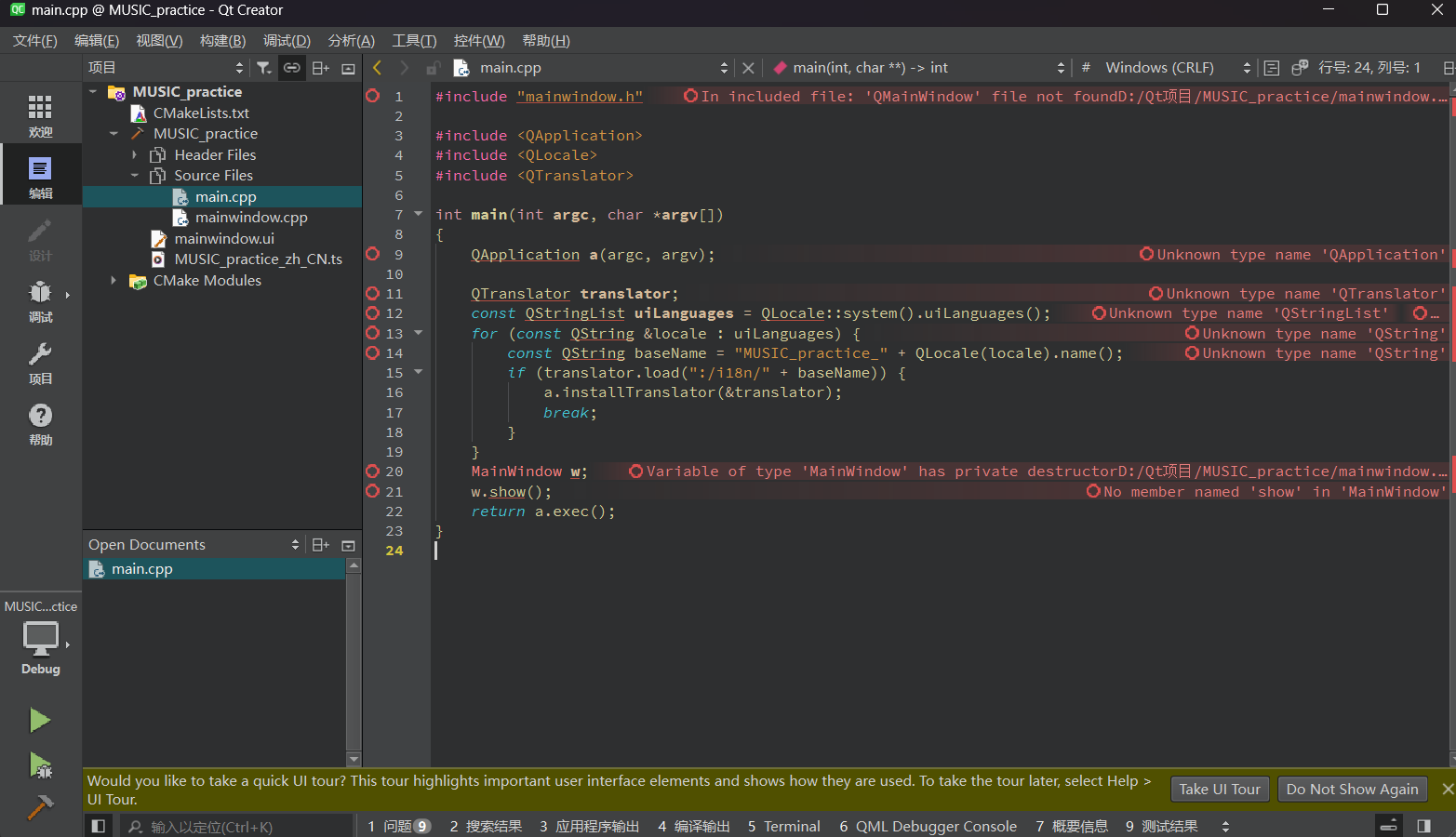This screenshot has width=1456, height=837.
Task: Toggle the right sidebar visibility
Action: (1423, 826)
